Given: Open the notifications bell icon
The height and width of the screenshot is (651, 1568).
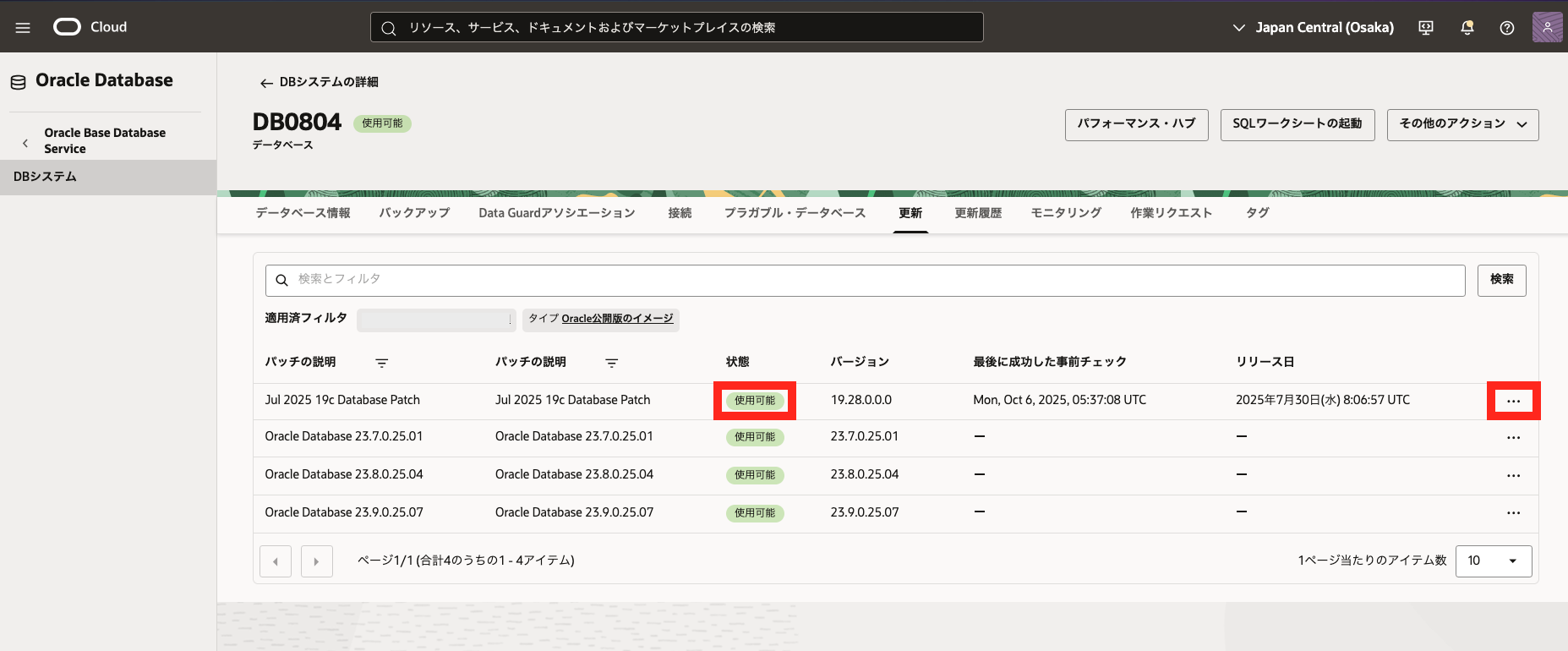Looking at the screenshot, I should coord(1467,28).
